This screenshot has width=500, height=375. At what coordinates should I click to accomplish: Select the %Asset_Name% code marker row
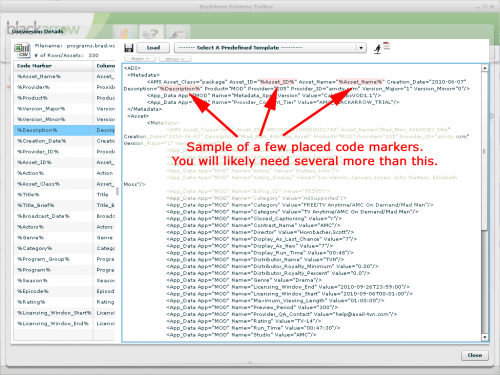coord(64,77)
